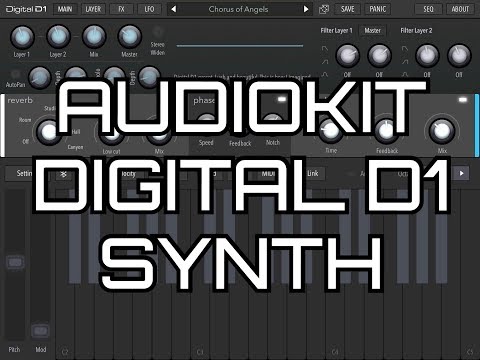The image size is (480, 360).
Task: Hit the PANIC button
Action: click(x=378, y=9)
